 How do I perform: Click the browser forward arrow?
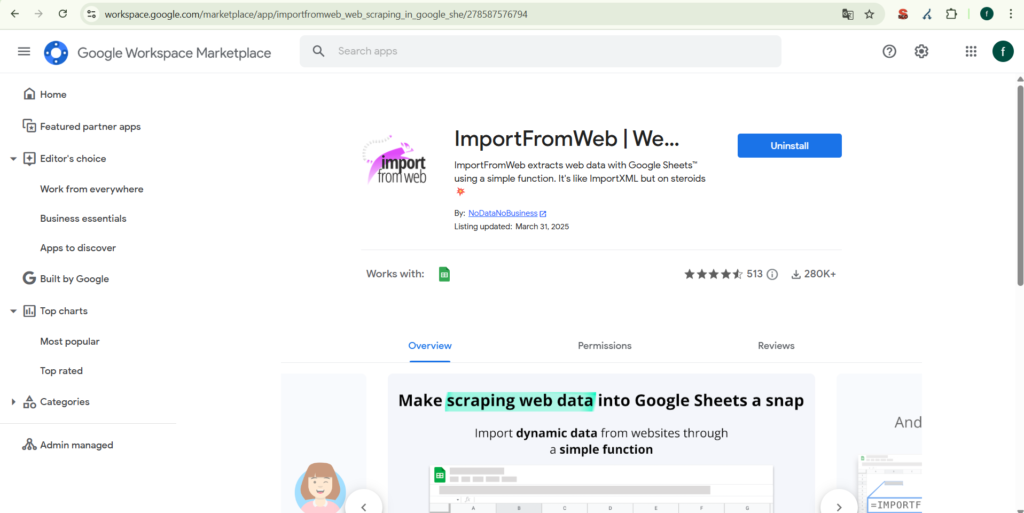(x=39, y=14)
